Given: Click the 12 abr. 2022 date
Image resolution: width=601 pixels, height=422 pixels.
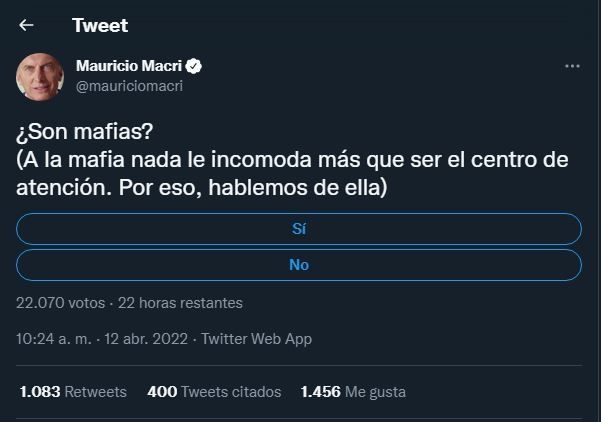Looking at the screenshot, I should [x=147, y=339].
